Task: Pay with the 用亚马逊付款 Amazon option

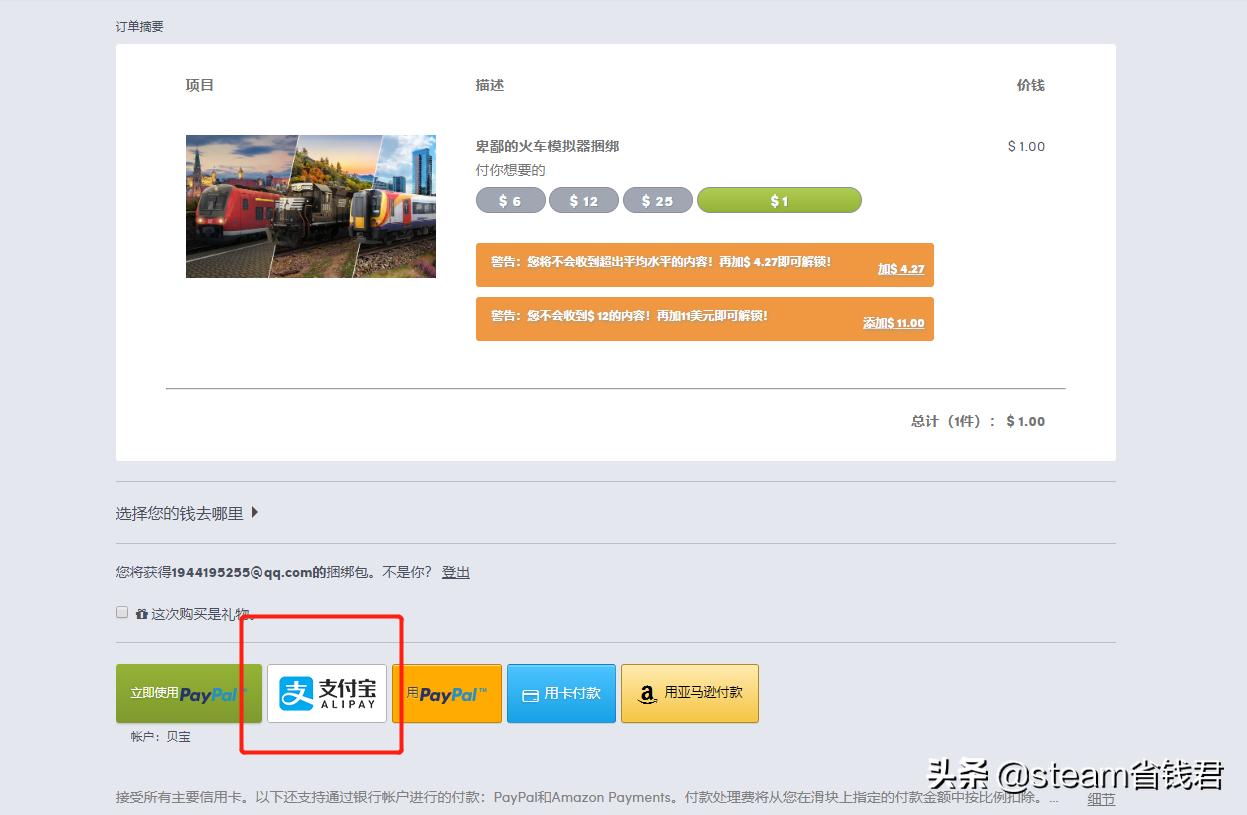Action: (x=689, y=693)
